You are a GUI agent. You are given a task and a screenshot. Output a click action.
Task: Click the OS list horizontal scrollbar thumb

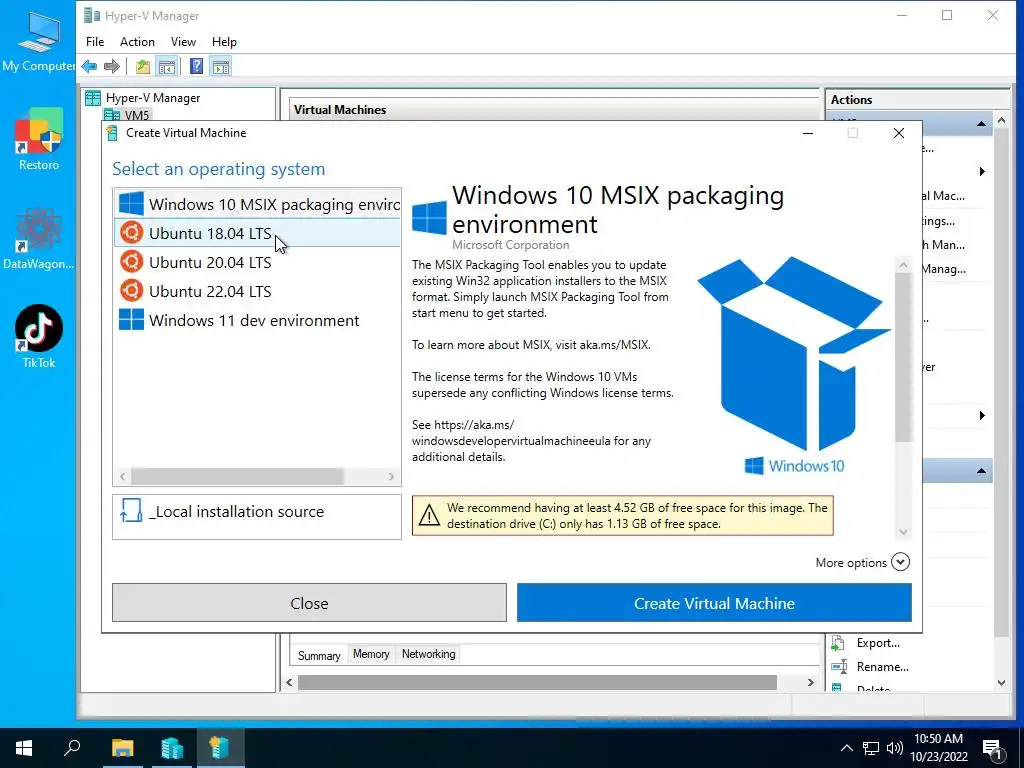[x=237, y=477]
